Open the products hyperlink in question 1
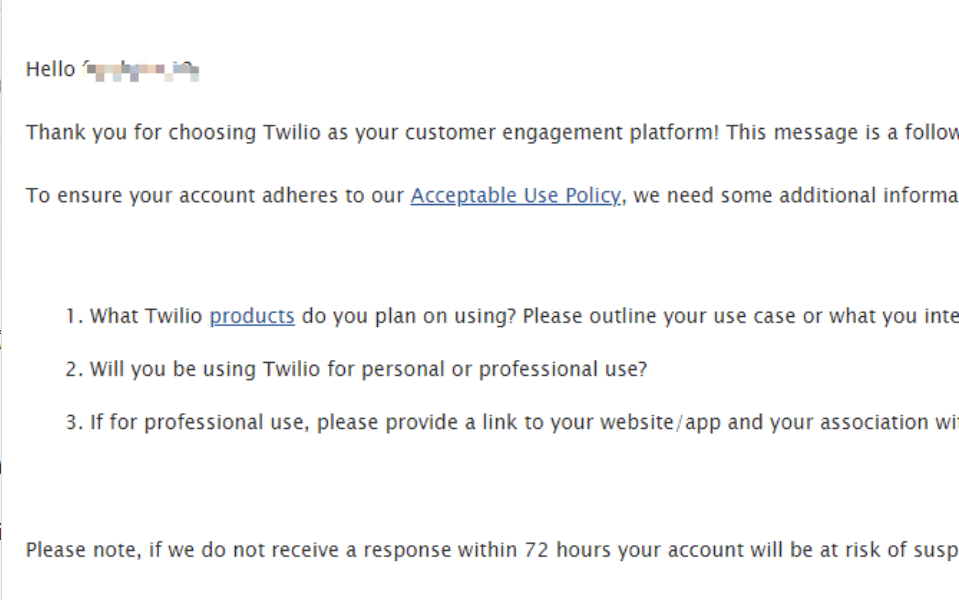959x600 pixels. [x=252, y=317]
